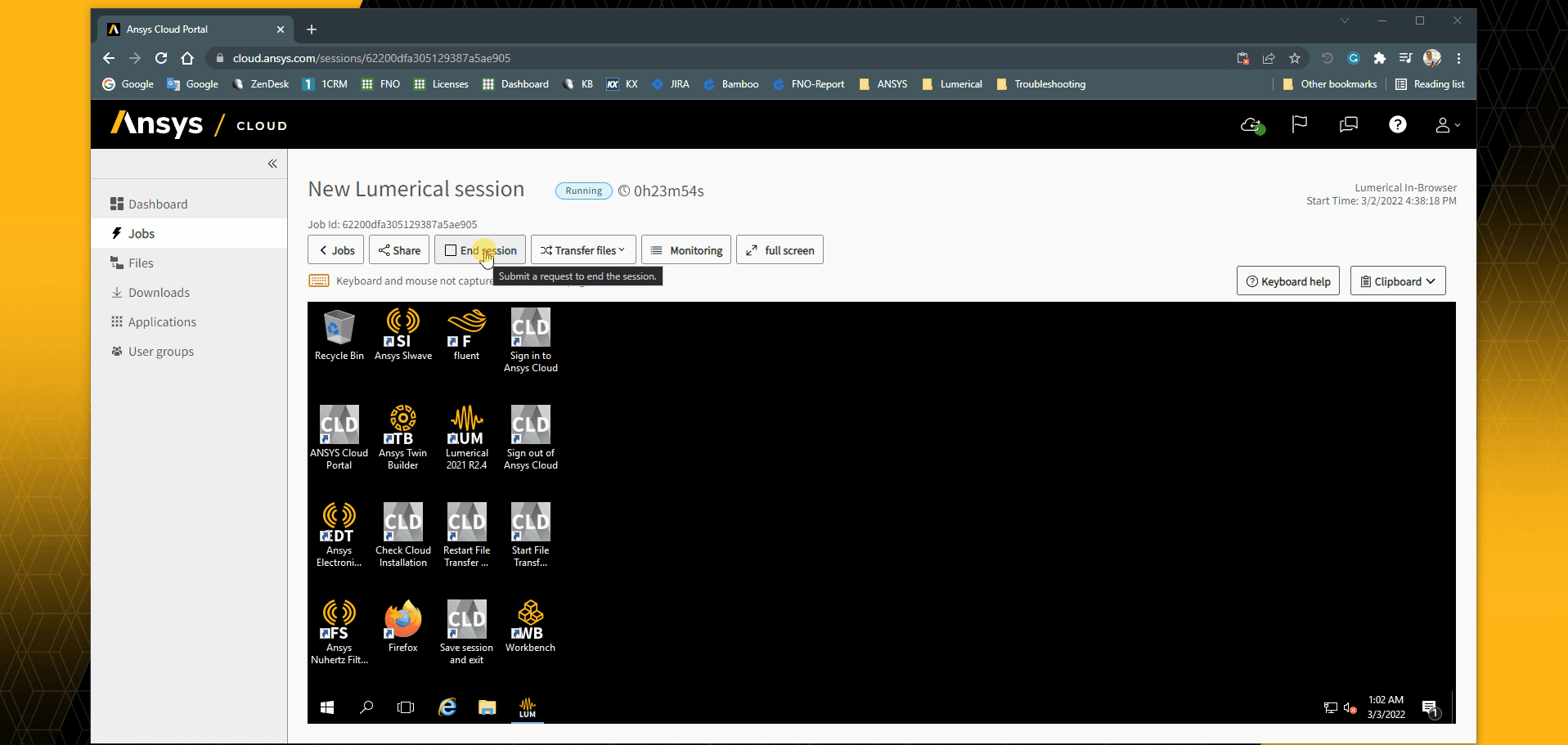Open remote notification center icon
Image resolution: width=1568 pixels, height=745 pixels.
click(x=1430, y=708)
